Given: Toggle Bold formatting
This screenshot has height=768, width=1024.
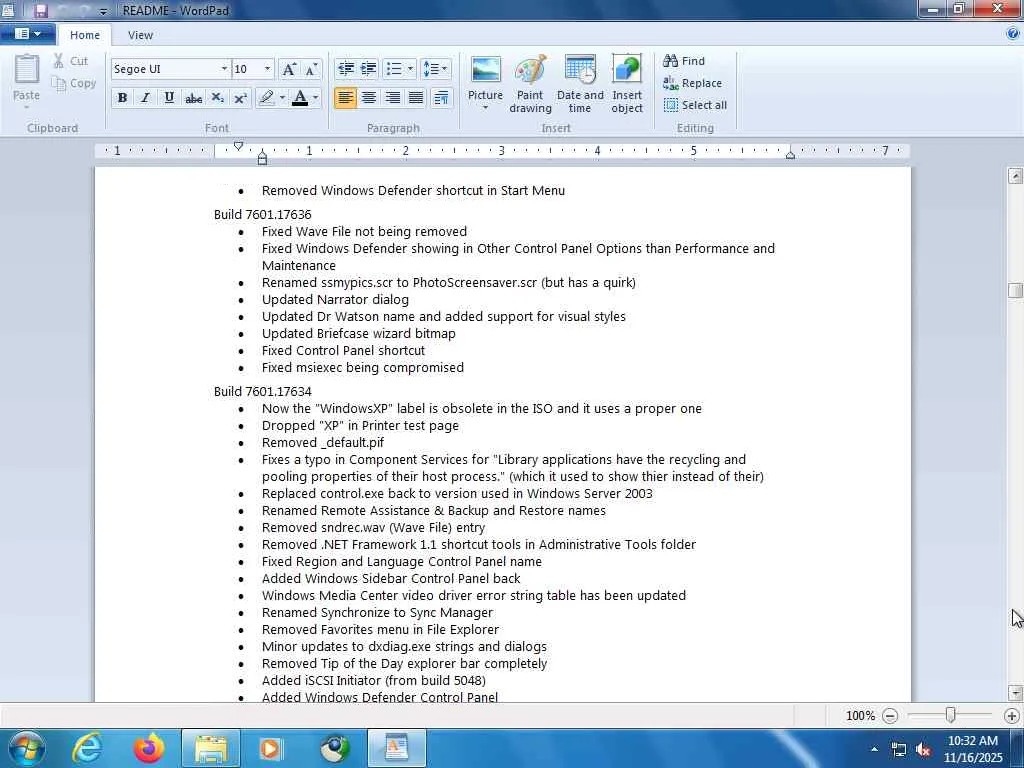Looking at the screenshot, I should click(x=122, y=98).
